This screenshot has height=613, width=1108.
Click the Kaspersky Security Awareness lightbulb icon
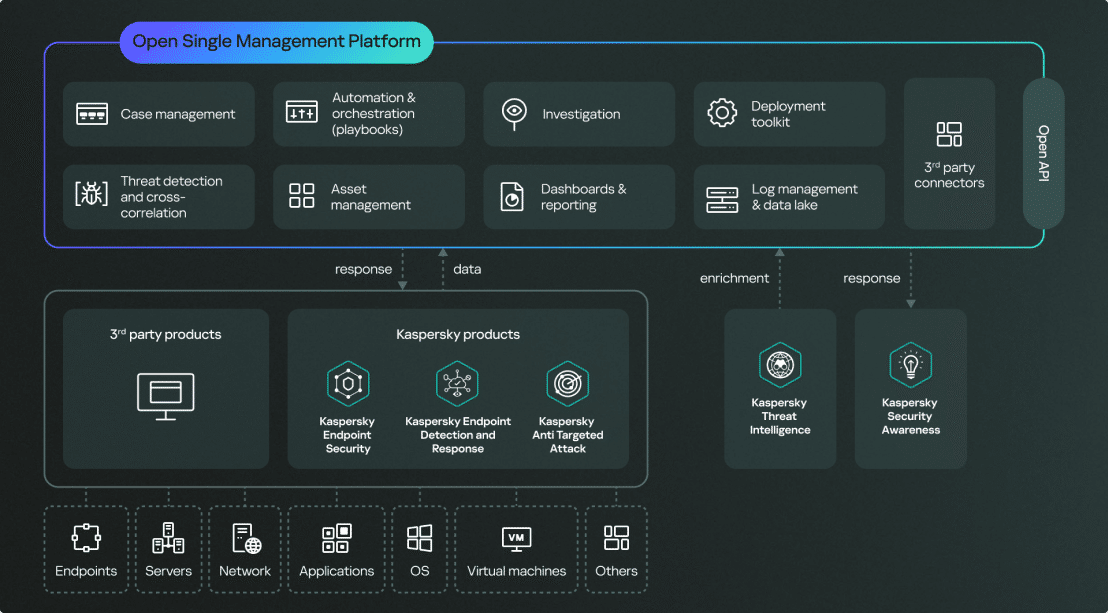[x=911, y=365]
